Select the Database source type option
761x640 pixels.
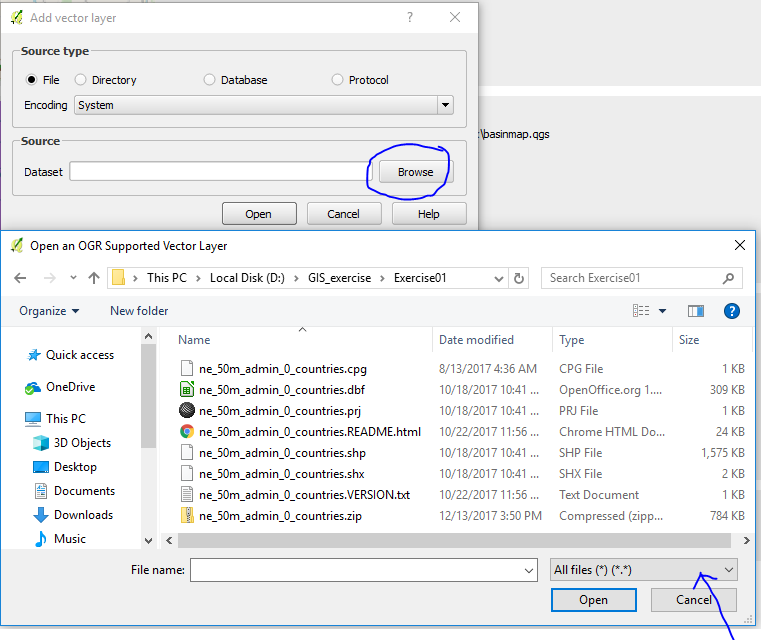point(209,80)
